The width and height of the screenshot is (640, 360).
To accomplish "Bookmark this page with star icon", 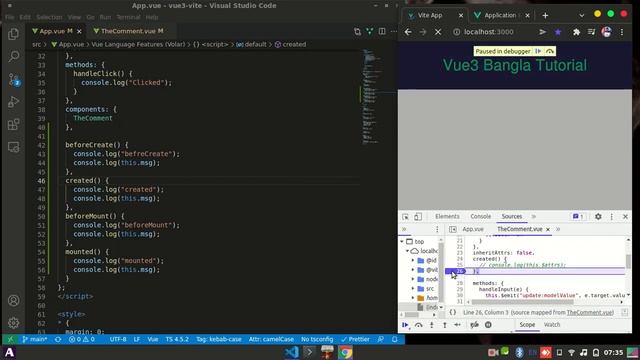I will tap(558, 32).
